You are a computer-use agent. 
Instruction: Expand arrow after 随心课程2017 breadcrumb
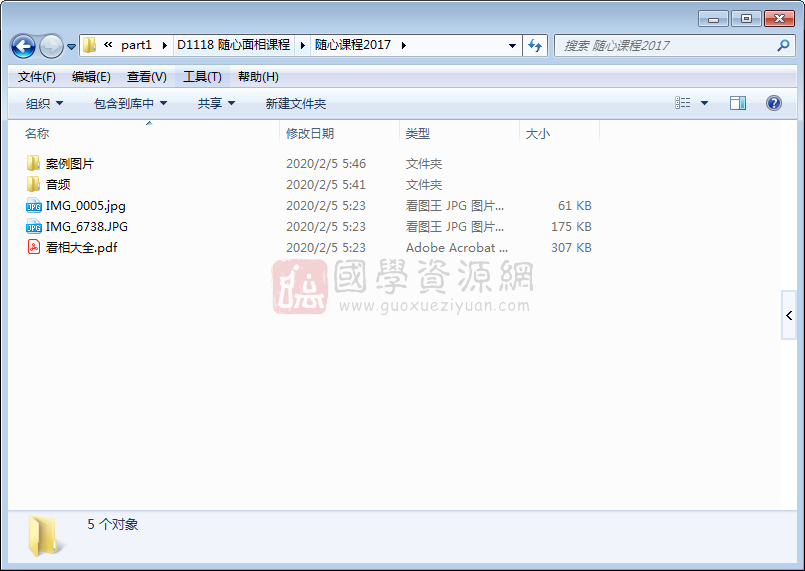pyautogui.click(x=404, y=46)
